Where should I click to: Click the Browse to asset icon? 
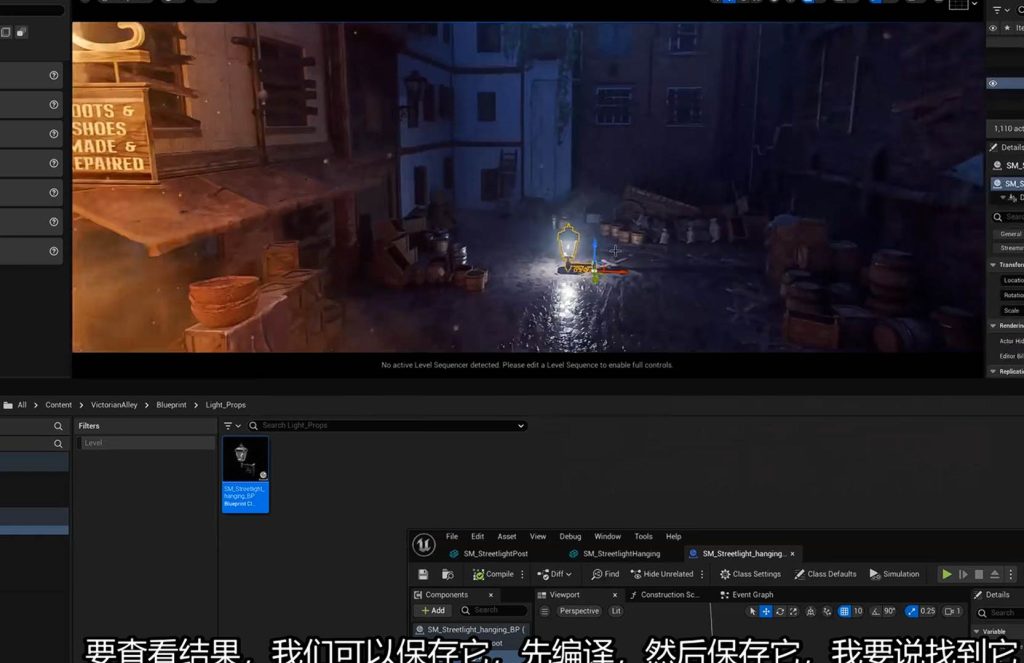click(x=447, y=574)
